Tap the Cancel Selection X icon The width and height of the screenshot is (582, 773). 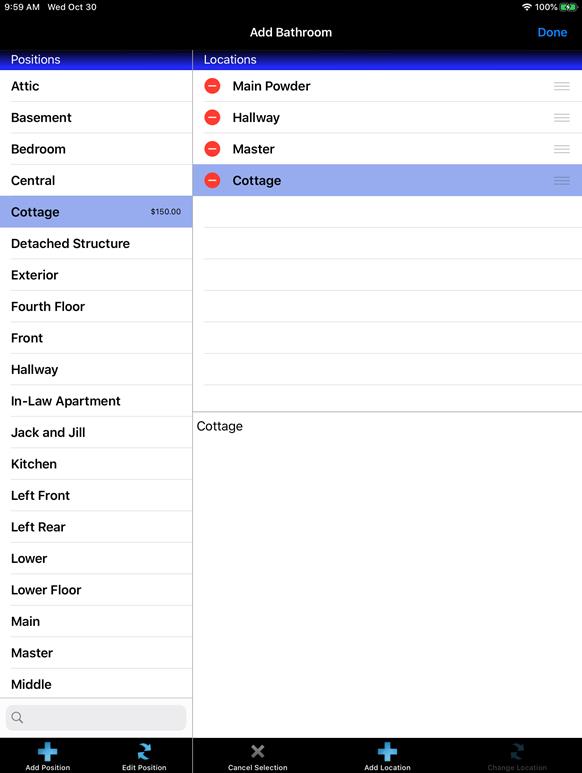[257, 751]
